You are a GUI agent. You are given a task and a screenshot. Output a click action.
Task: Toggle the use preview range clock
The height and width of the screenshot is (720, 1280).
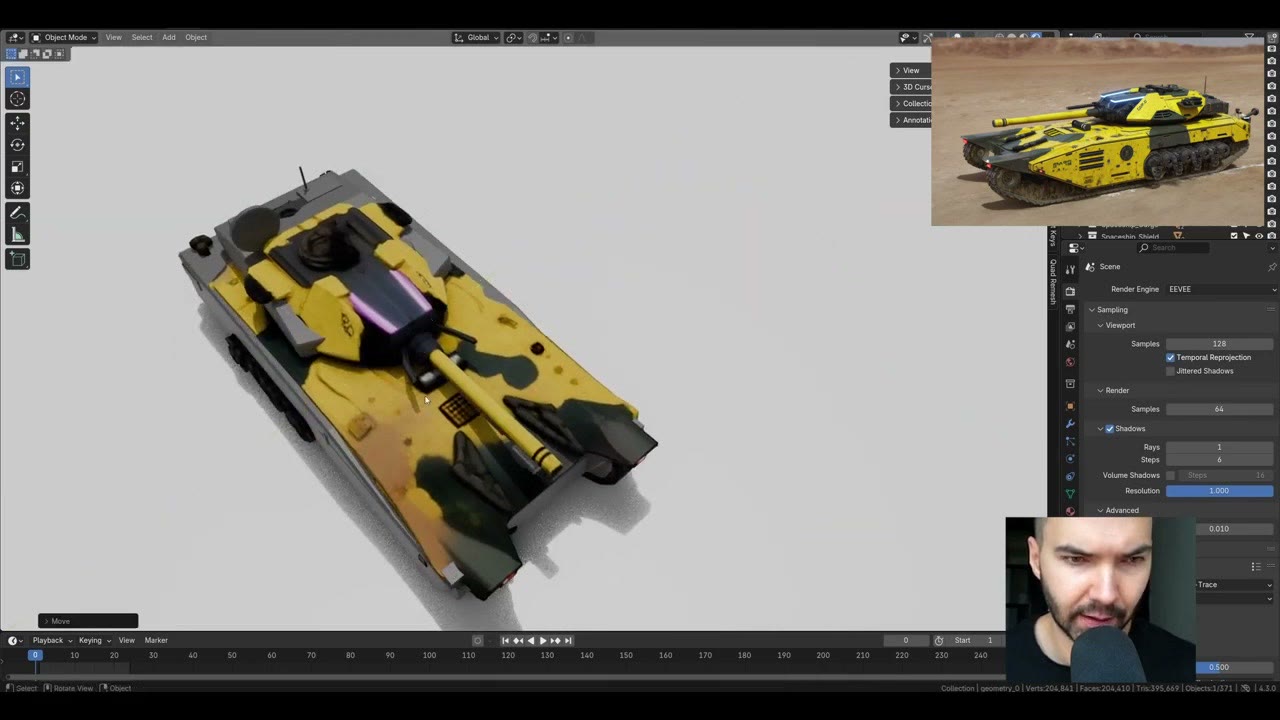[938, 640]
